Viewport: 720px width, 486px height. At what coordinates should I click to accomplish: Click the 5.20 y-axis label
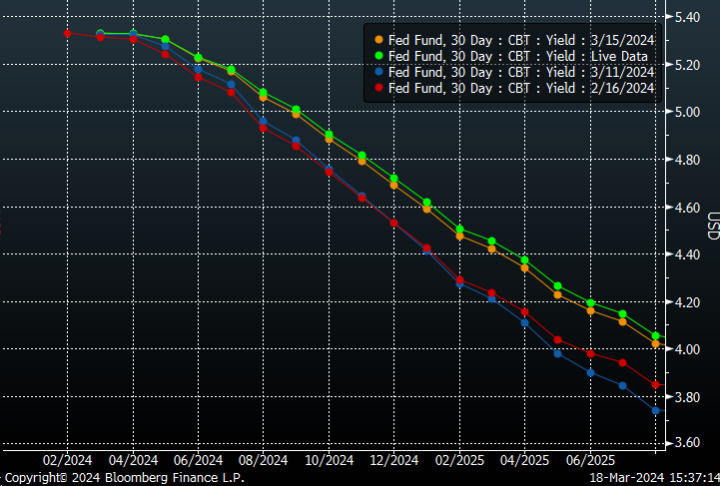click(x=687, y=65)
